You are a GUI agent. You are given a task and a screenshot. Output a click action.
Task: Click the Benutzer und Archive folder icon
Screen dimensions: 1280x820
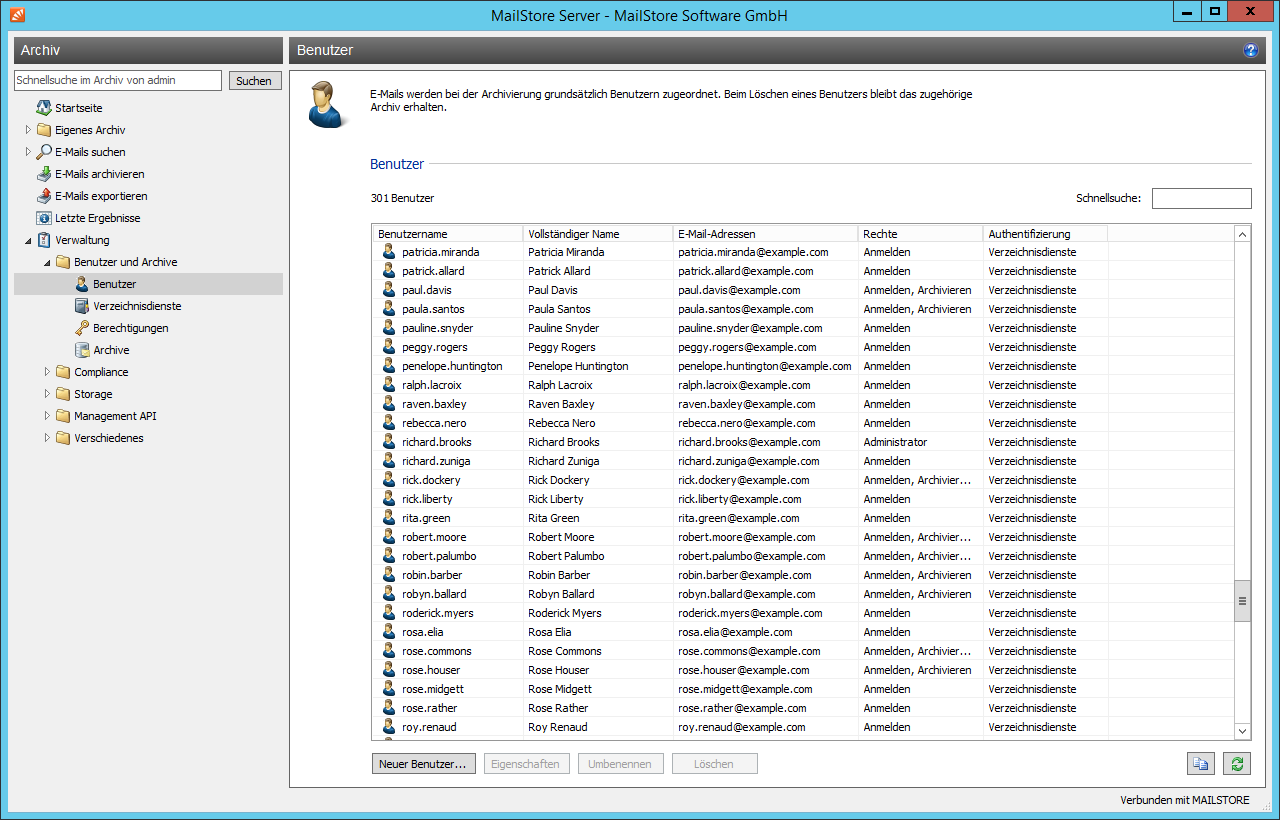(x=63, y=262)
